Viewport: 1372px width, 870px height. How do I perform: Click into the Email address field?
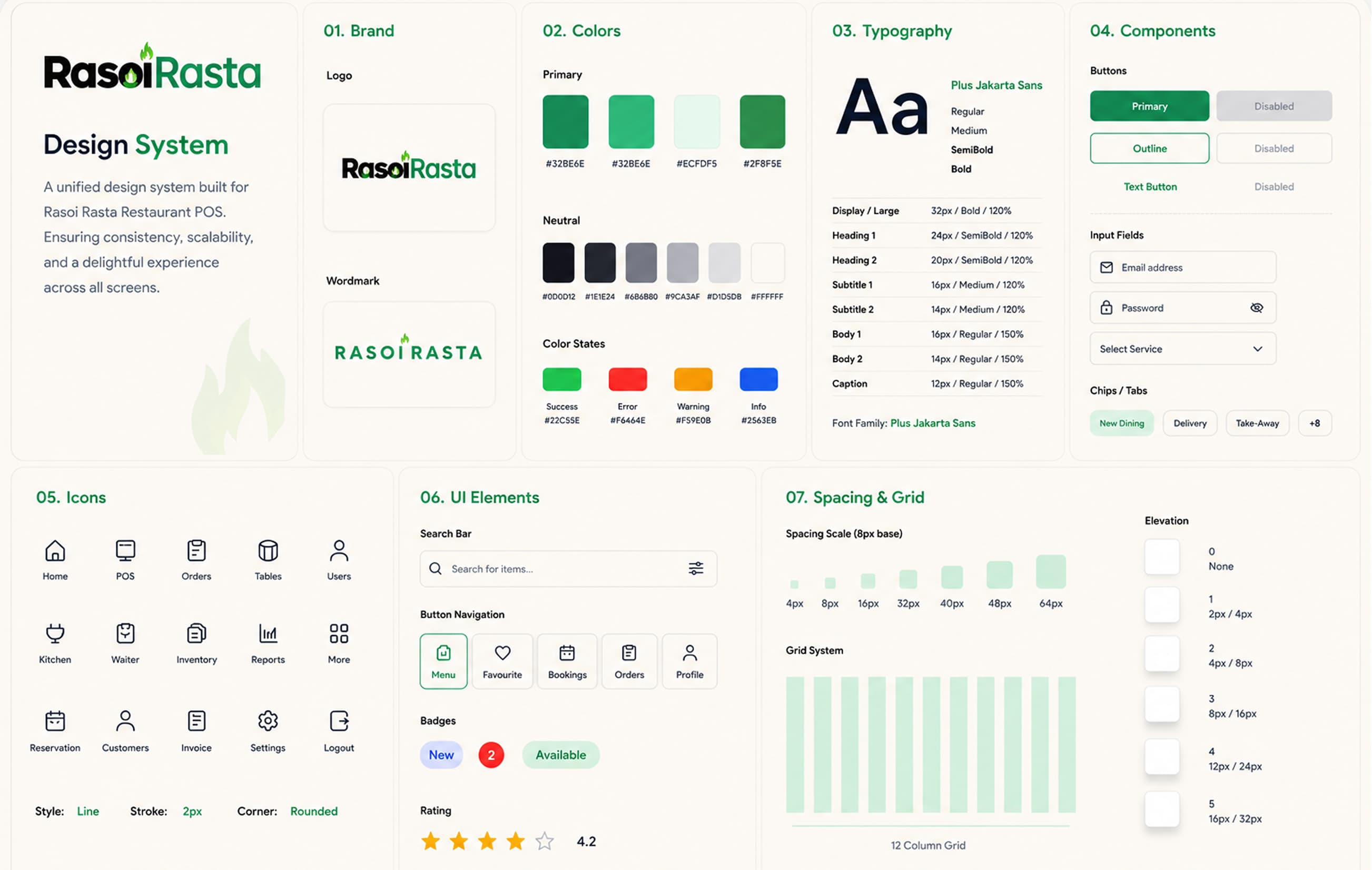(x=1183, y=268)
